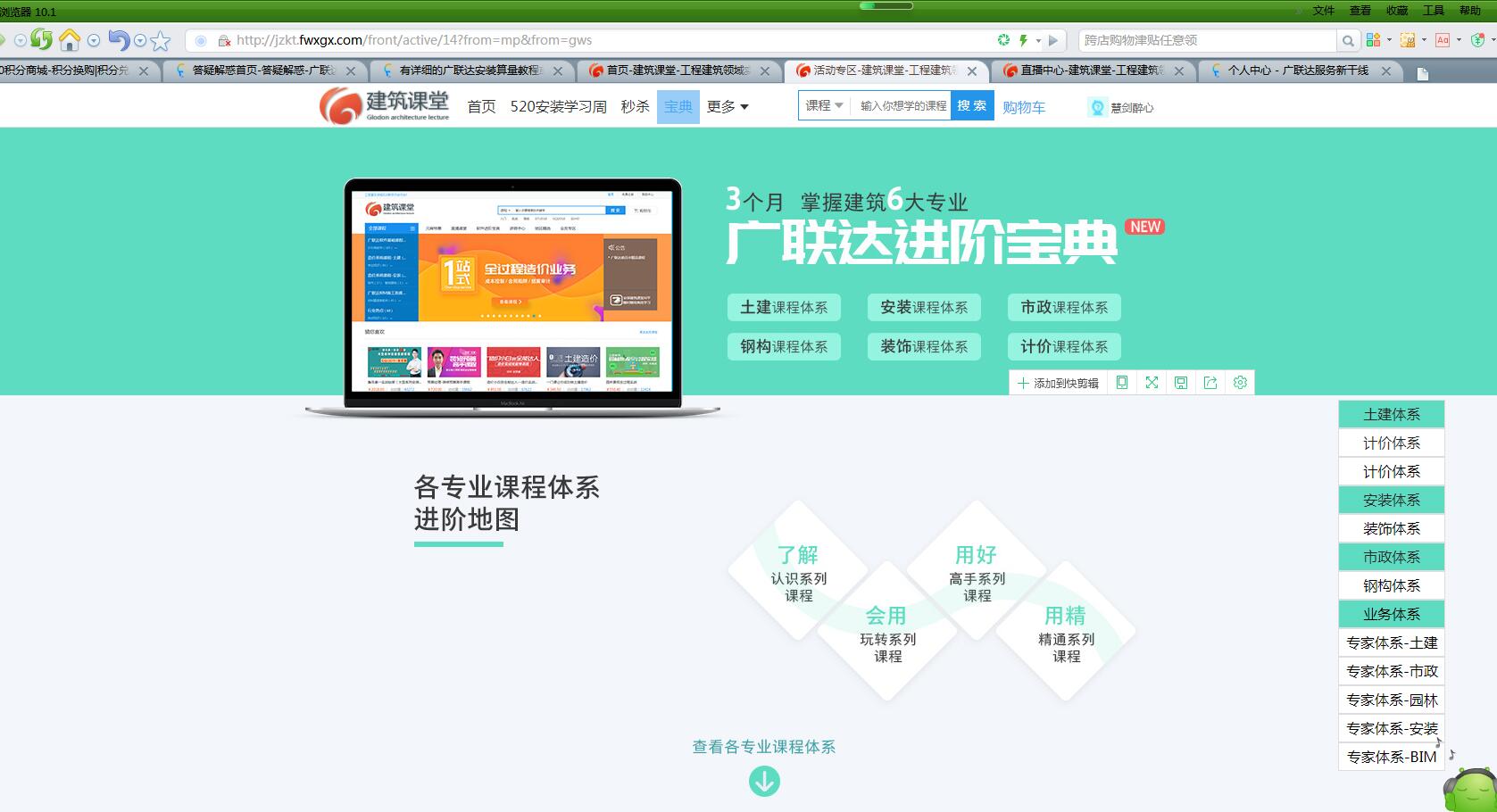The image size is (1497, 812).
Task: Open the gear settings icon in the clip toolbar
Action: pos(1240,383)
